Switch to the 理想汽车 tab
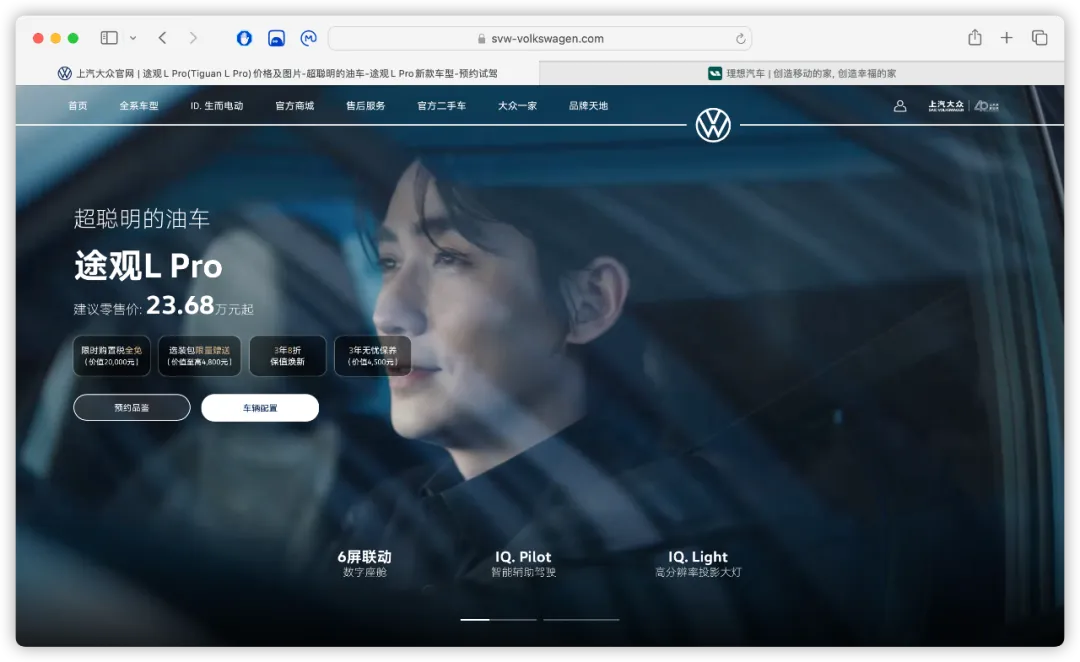 (802, 73)
